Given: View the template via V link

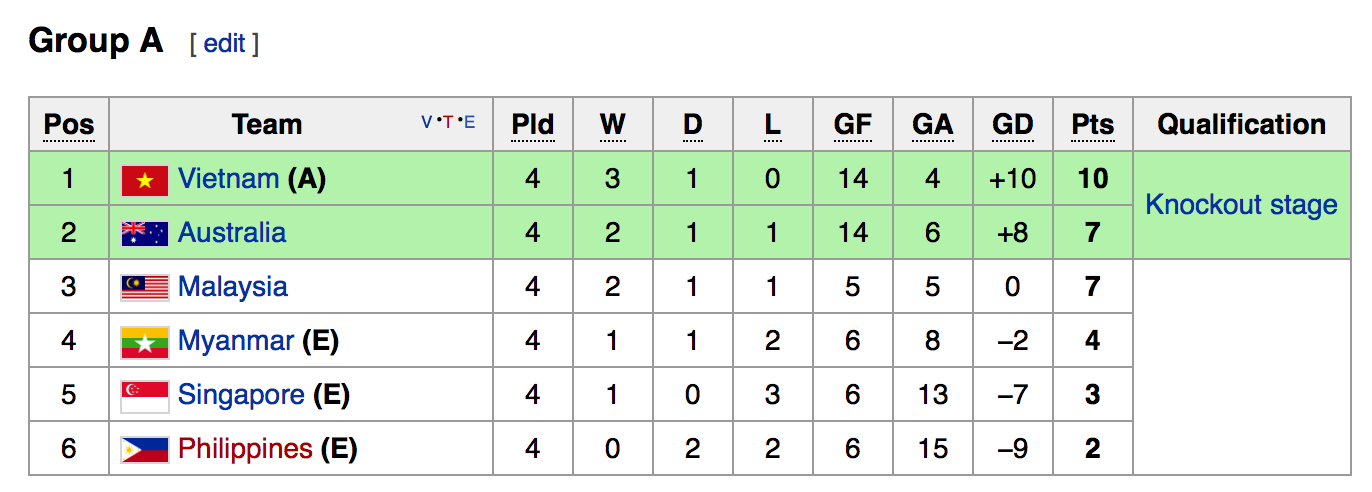Looking at the screenshot, I should click(427, 123).
